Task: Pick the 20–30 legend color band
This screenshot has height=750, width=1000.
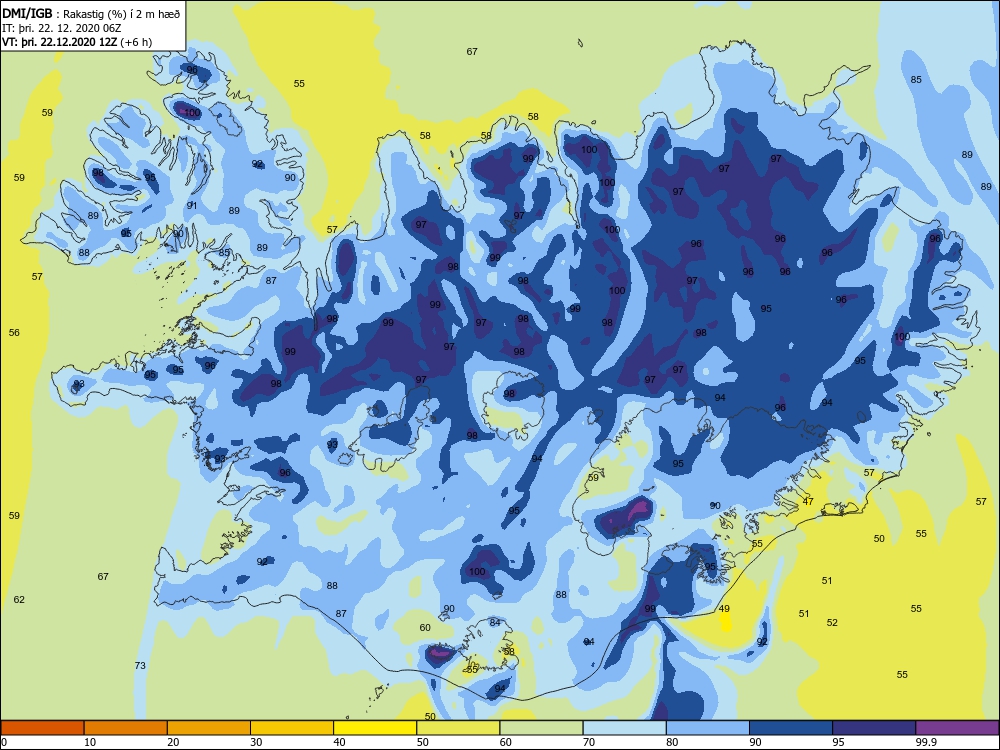Action: (209, 728)
